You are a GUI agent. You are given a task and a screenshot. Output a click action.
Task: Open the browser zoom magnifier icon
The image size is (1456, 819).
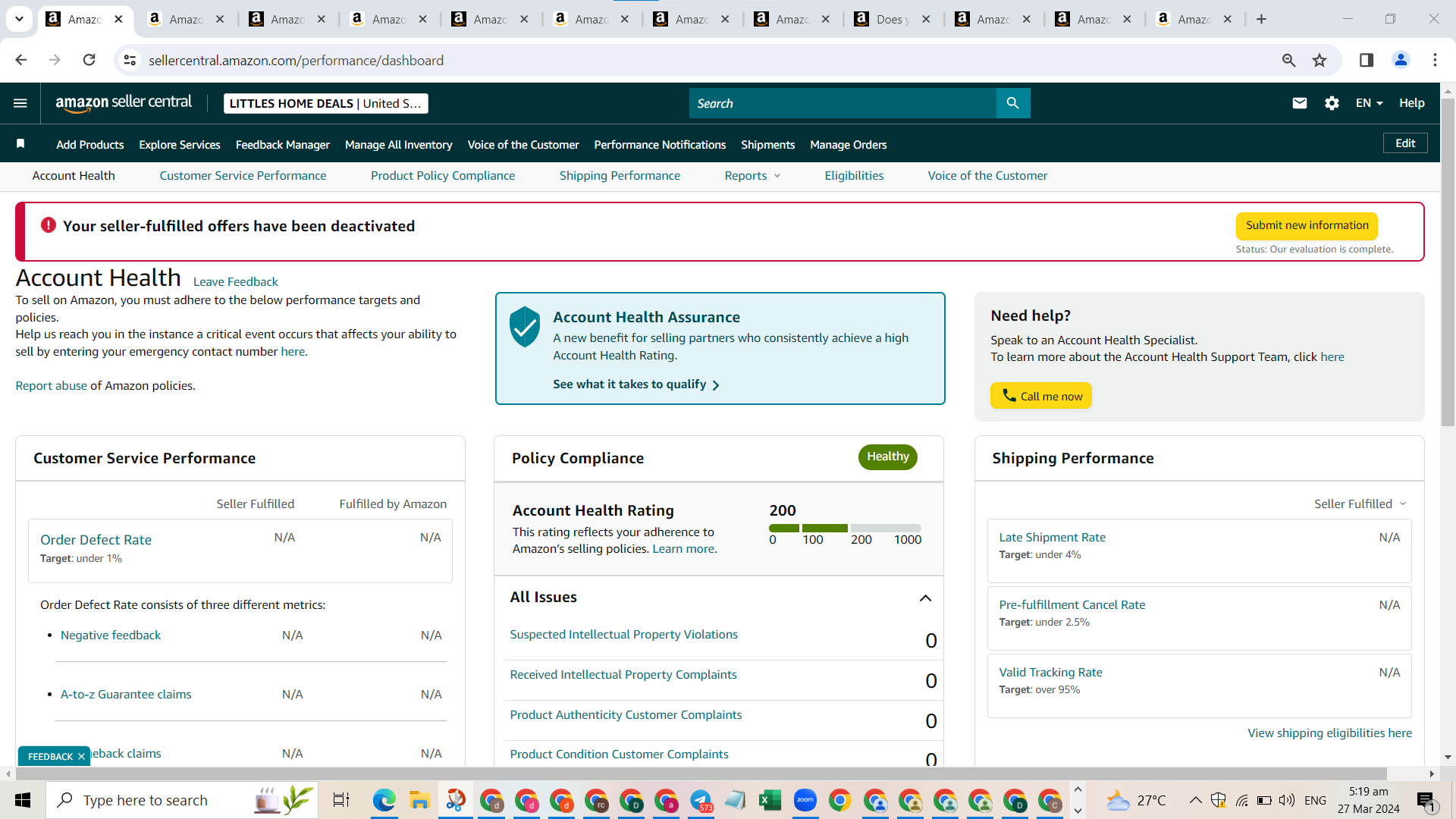click(1288, 60)
